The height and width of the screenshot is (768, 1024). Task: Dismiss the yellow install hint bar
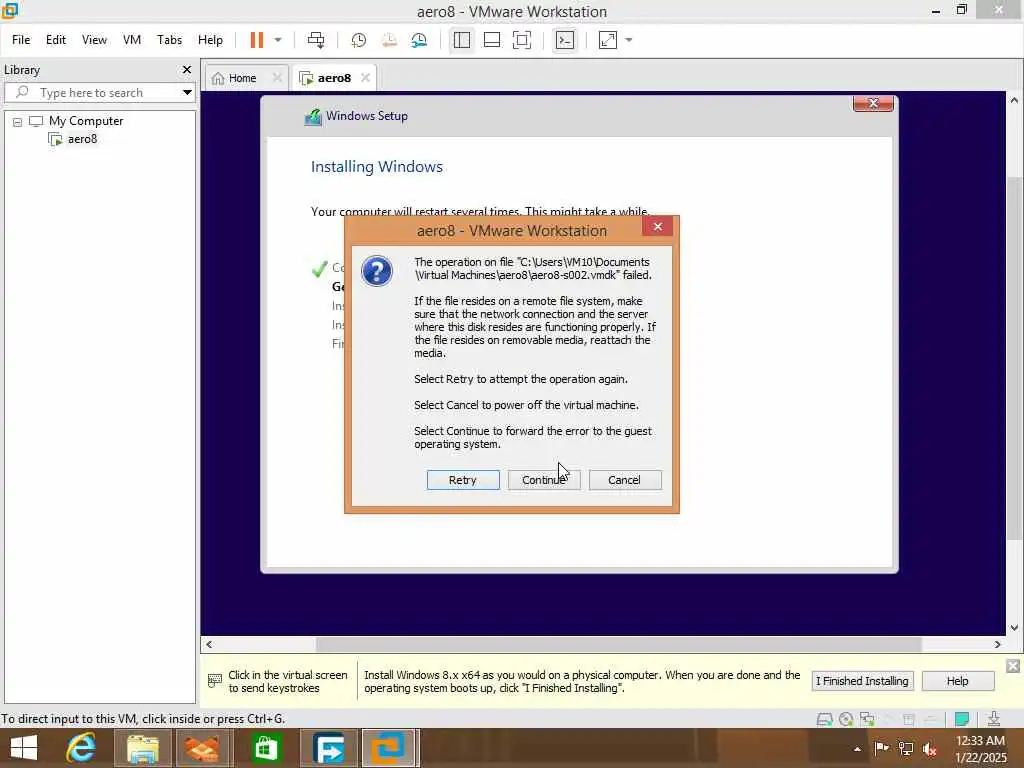pos(1013,666)
